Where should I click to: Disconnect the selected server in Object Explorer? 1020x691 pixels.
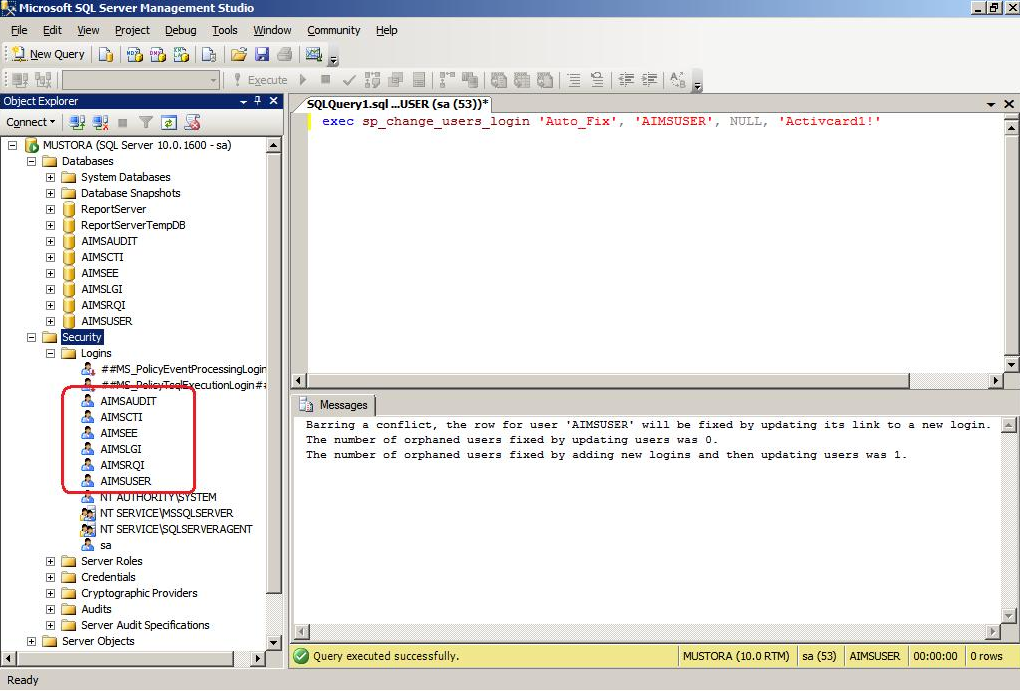pyautogui.click(x=100, y=123)
